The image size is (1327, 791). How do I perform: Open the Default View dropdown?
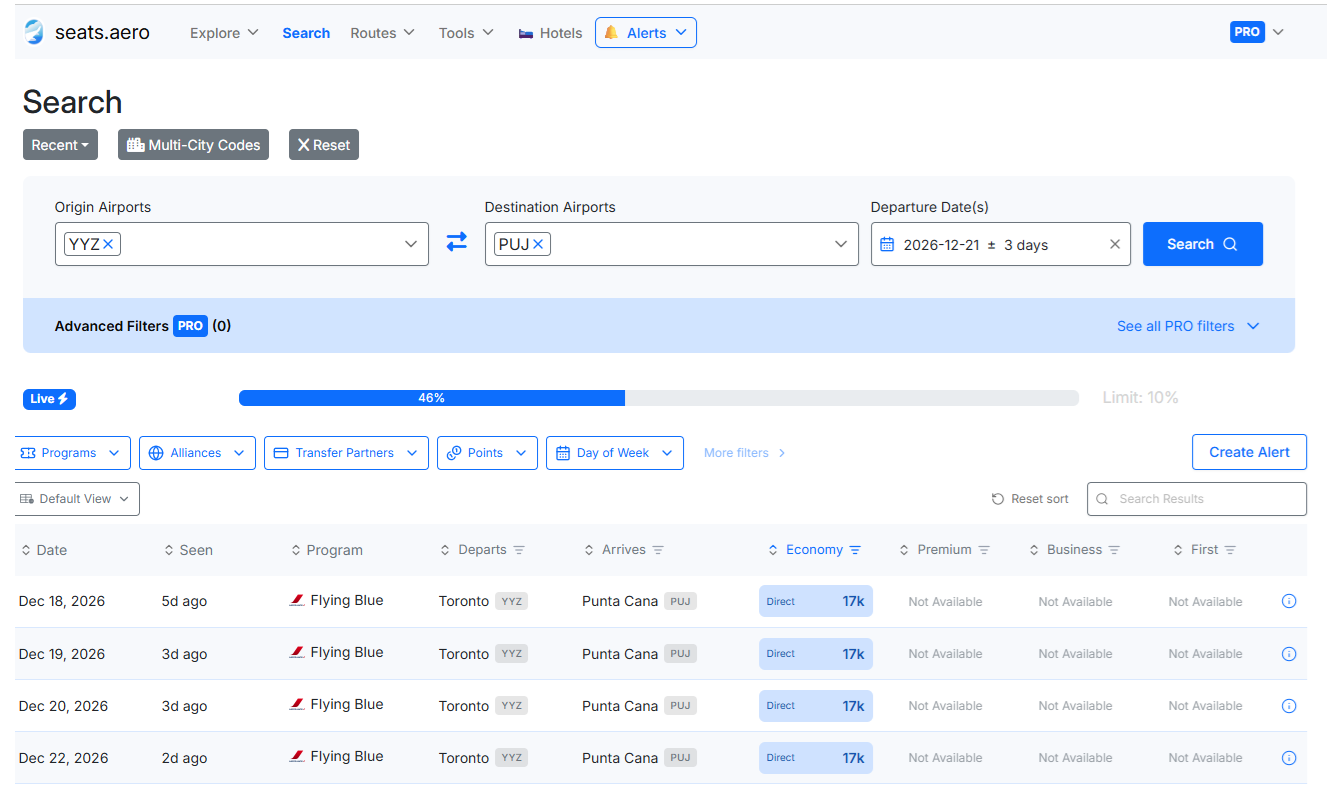point(77,499)
